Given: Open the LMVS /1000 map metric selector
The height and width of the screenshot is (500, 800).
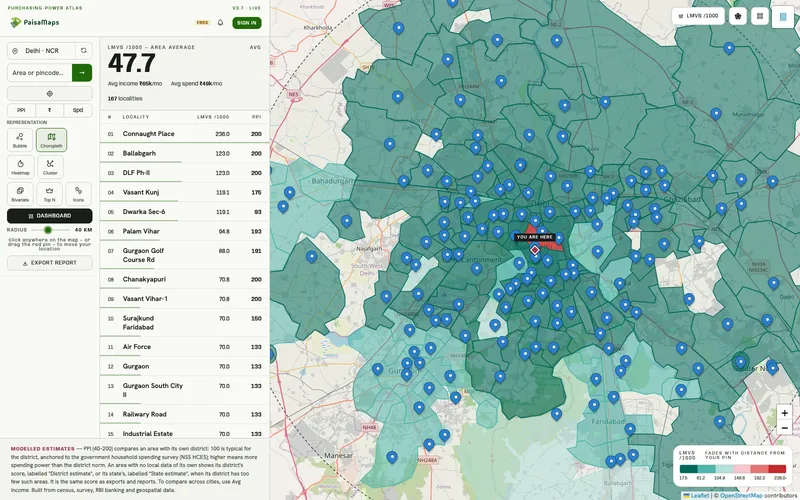Looking at the screenshot, I should [x=698, y=16].
